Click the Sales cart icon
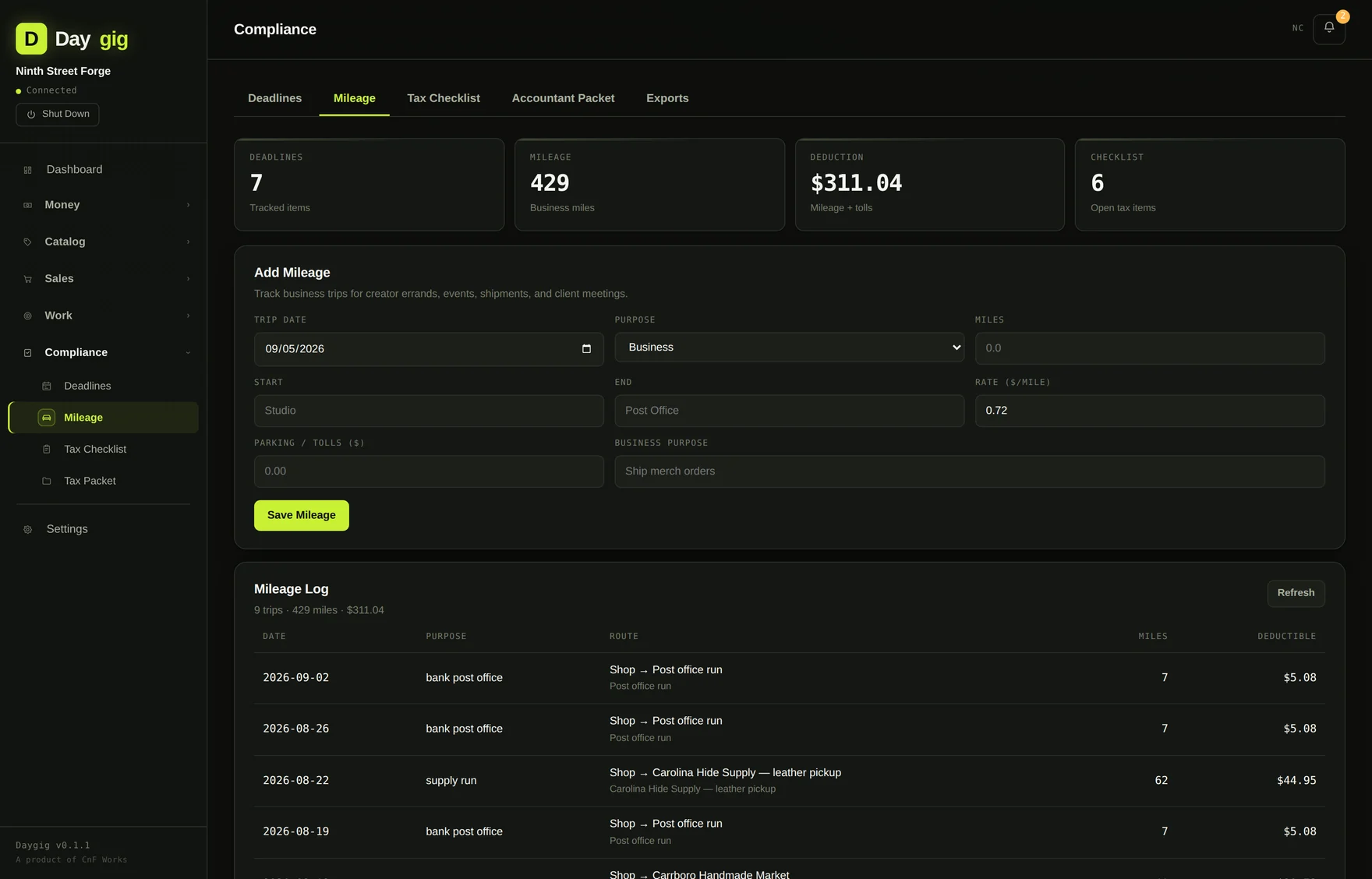The image size is (1372, 879). tap(27, 279)
